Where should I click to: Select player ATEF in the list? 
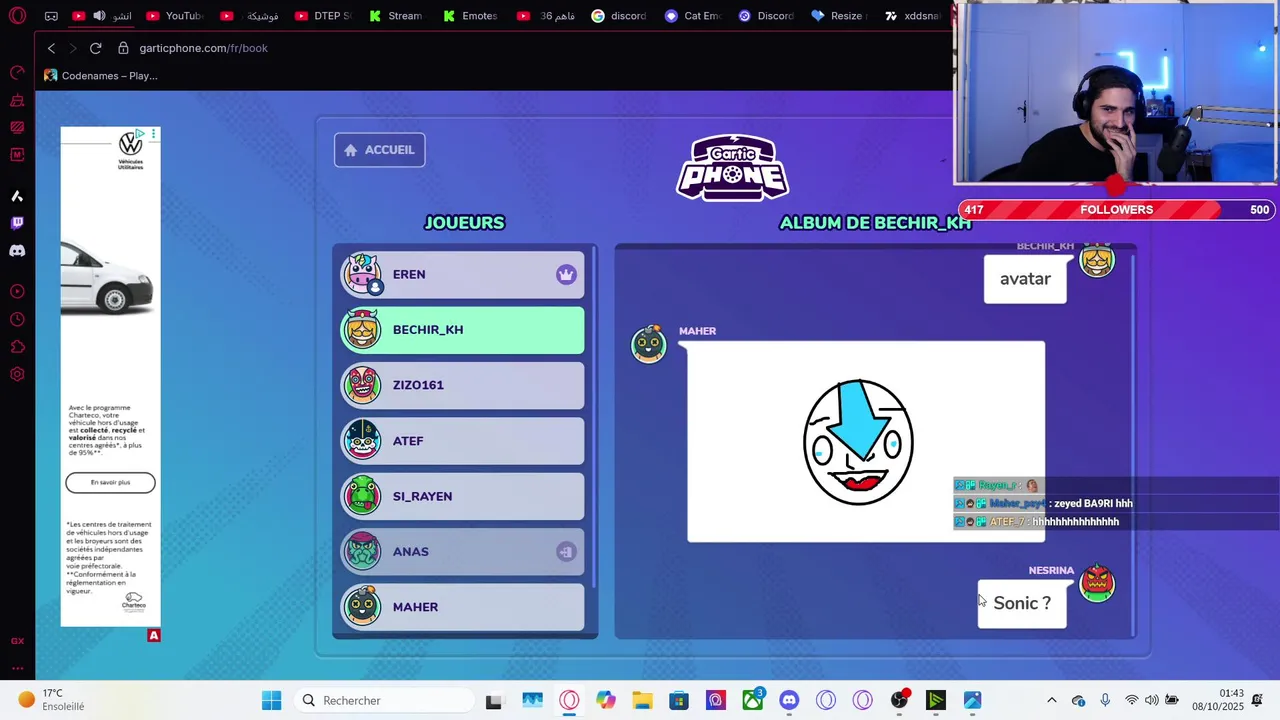pos(462,441)
